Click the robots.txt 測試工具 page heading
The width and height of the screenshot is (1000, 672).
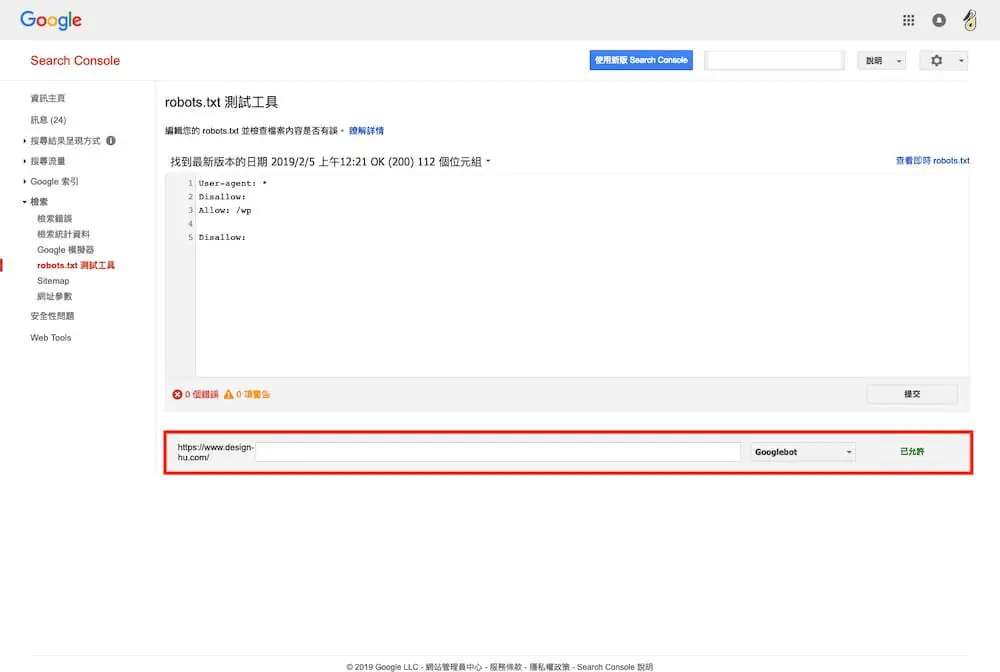pyautogui.click(x=221, y=102)
